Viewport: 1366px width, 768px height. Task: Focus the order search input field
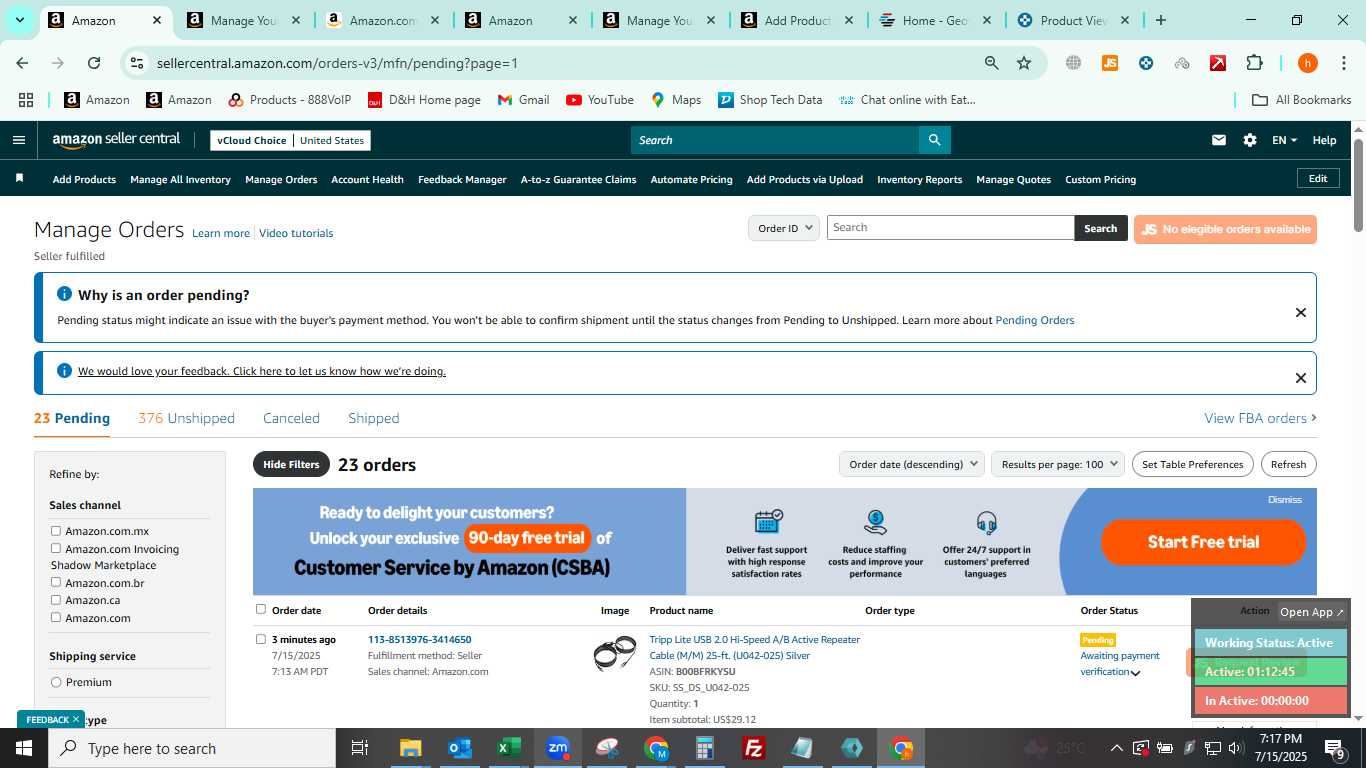(x=950, y=227)
